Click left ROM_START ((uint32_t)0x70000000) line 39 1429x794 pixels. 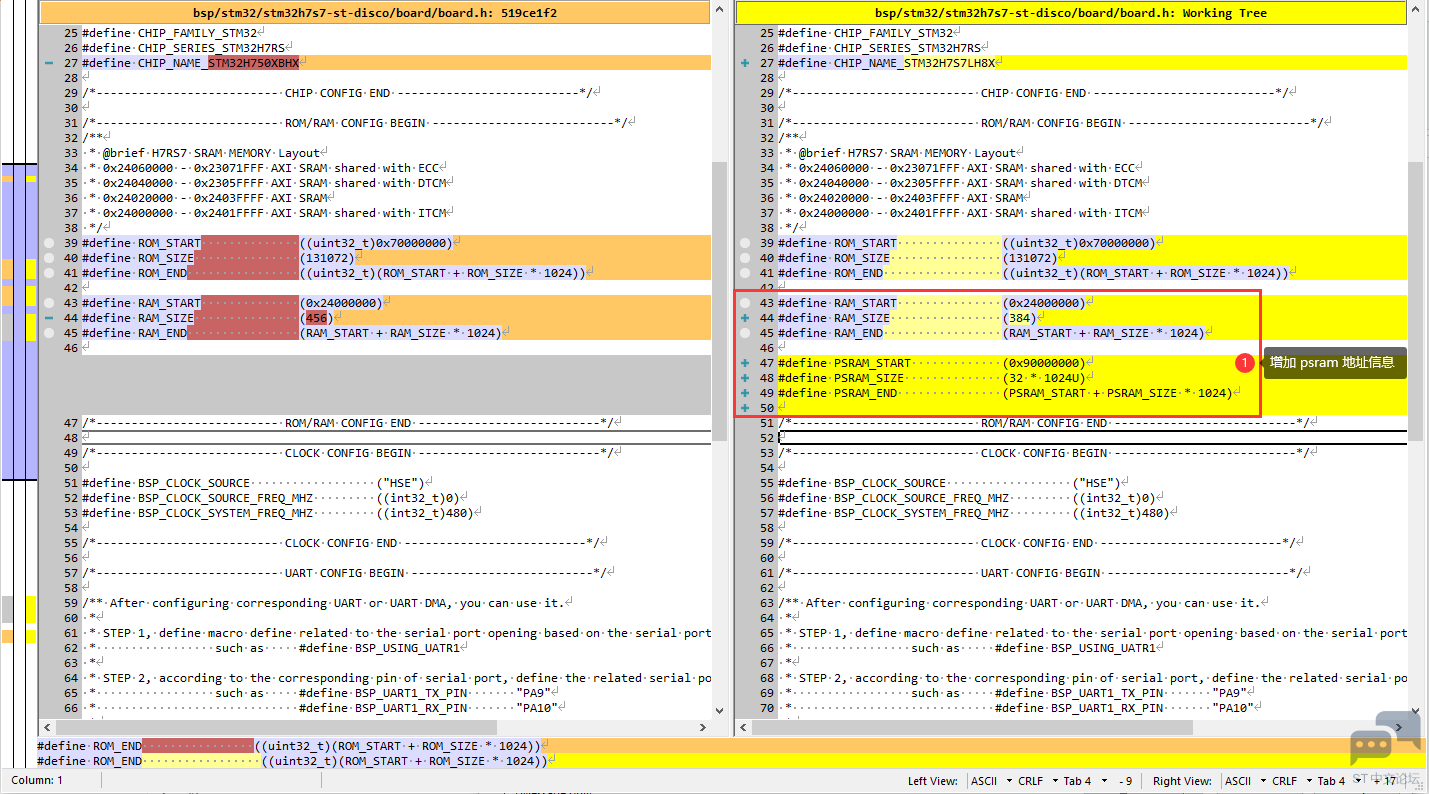pyautogui.click(x=396, y=243)
